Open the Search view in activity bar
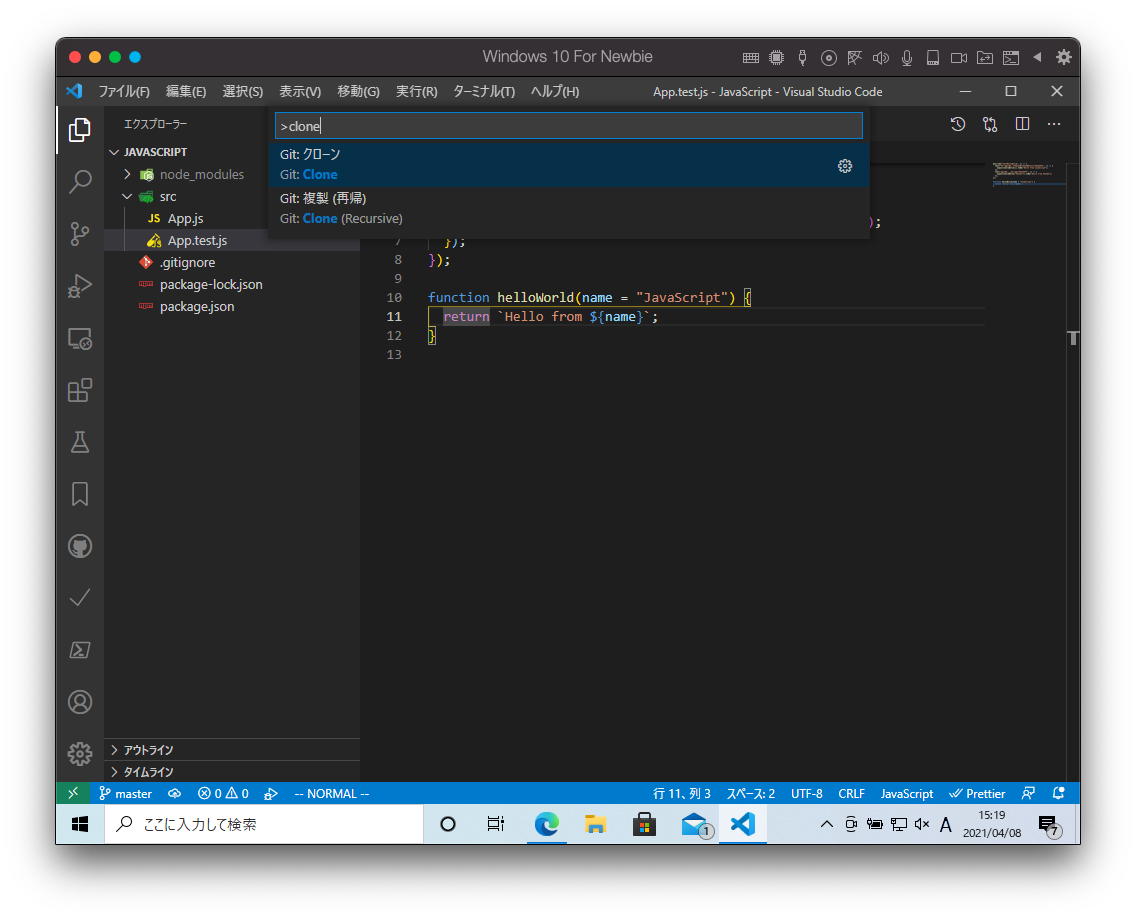The width and height of the screenshot is (1136, 918). [80, 182]
